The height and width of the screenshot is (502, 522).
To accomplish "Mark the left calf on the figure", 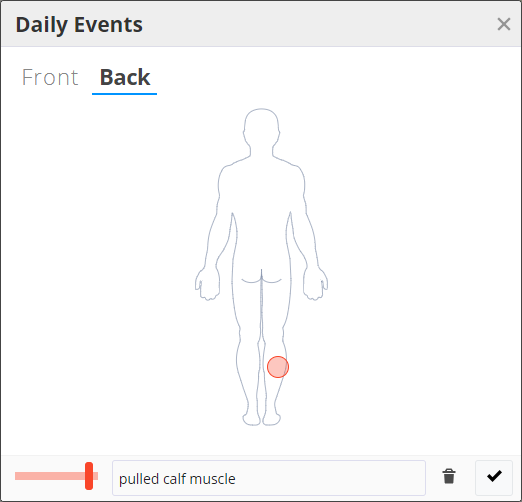I will (x=247, y=367).
